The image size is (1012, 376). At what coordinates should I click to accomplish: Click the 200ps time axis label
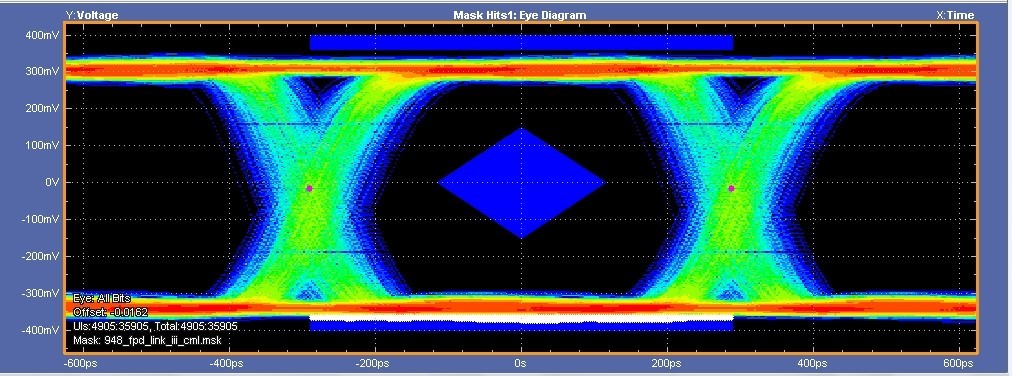click(666, 363)
